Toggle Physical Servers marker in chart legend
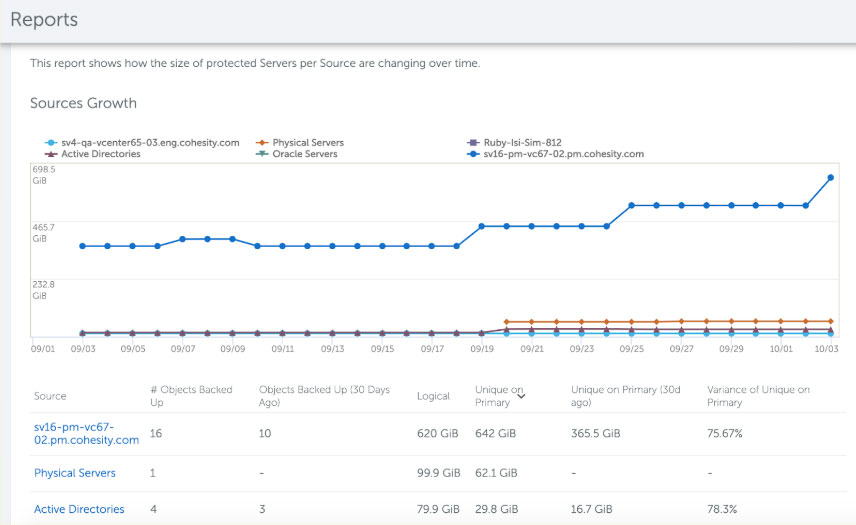Viewport: 856px width, 525px height. coord(263,143)
